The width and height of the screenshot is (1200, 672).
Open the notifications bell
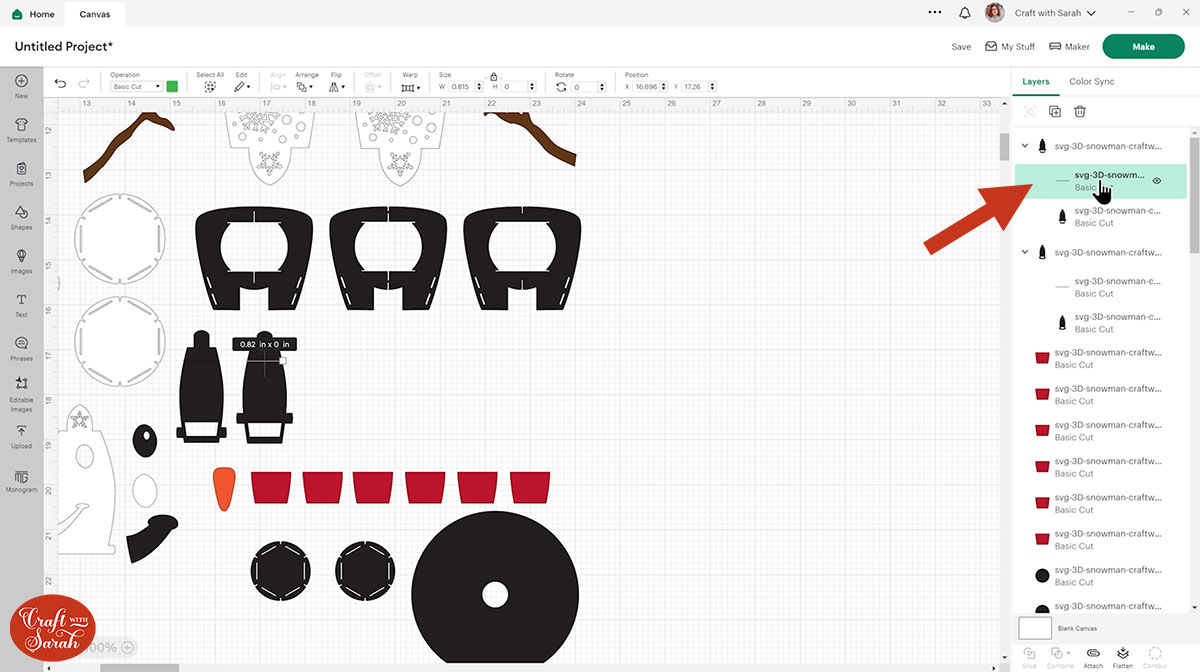[x=964, y=13]
